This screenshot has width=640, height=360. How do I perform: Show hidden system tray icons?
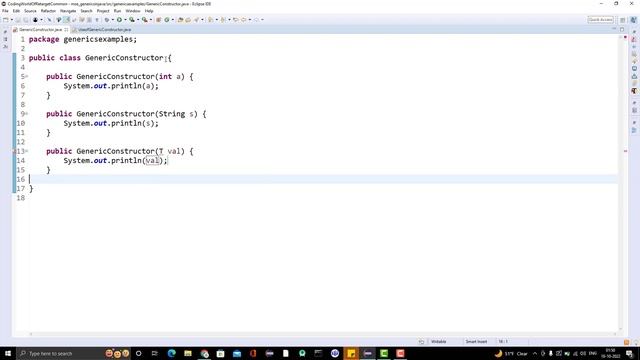point(535,353)
